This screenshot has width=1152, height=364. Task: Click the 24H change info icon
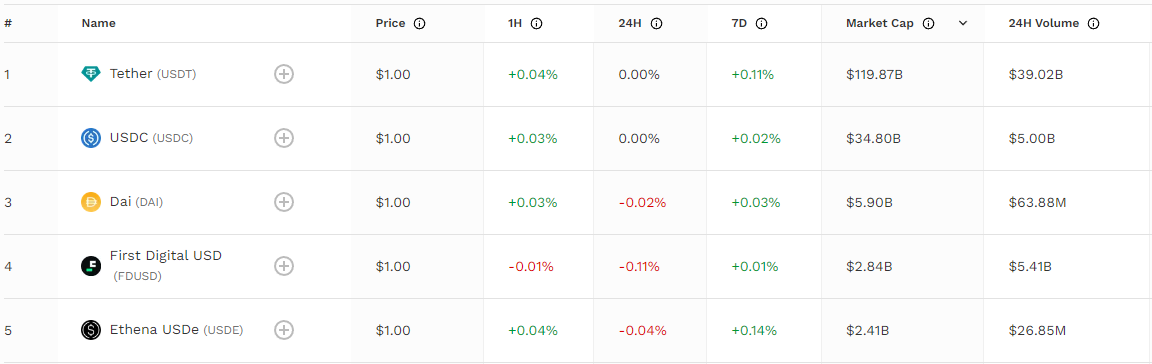[656, 24]
